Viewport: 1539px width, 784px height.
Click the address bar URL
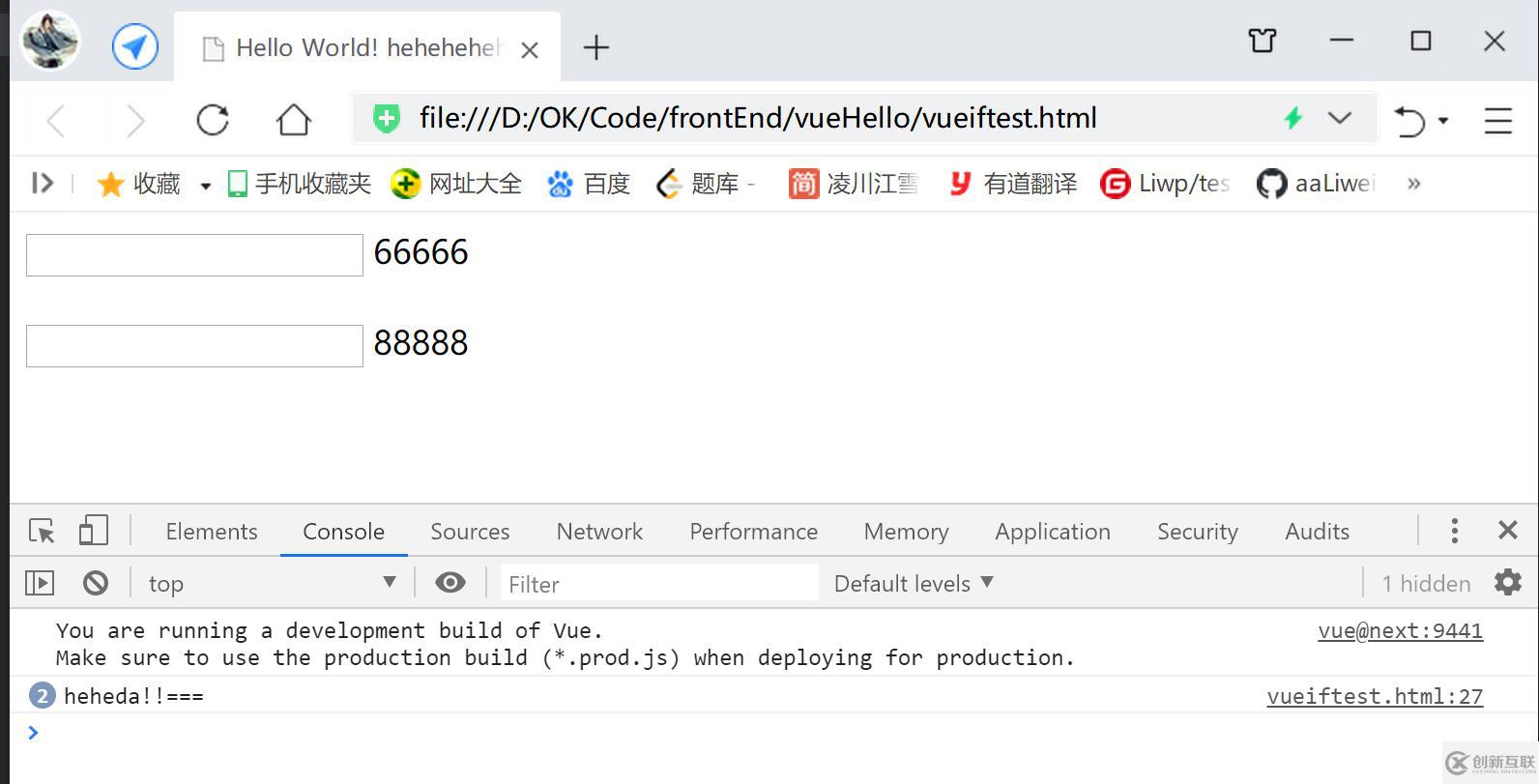point(758,118)
